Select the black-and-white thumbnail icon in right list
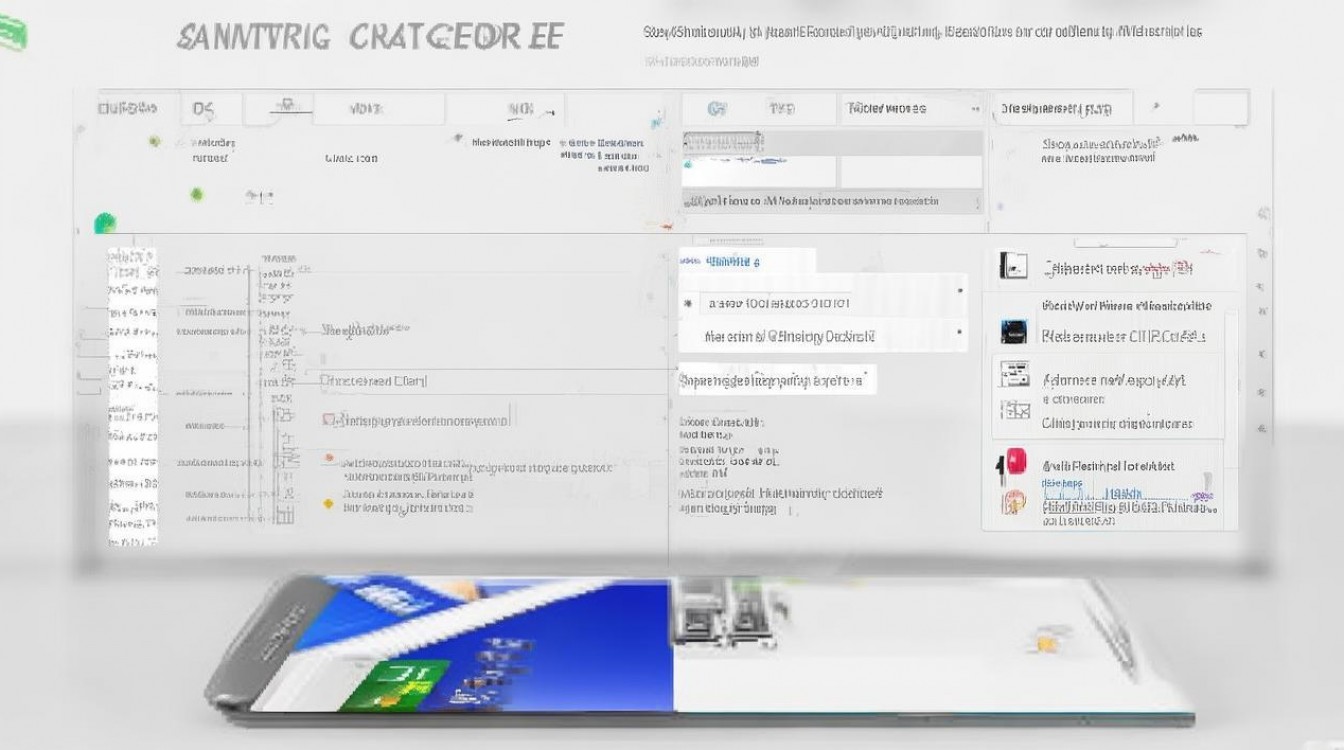Viewport: 1344px width, 750px height. pyautogui.click(x=1013, y=265)
